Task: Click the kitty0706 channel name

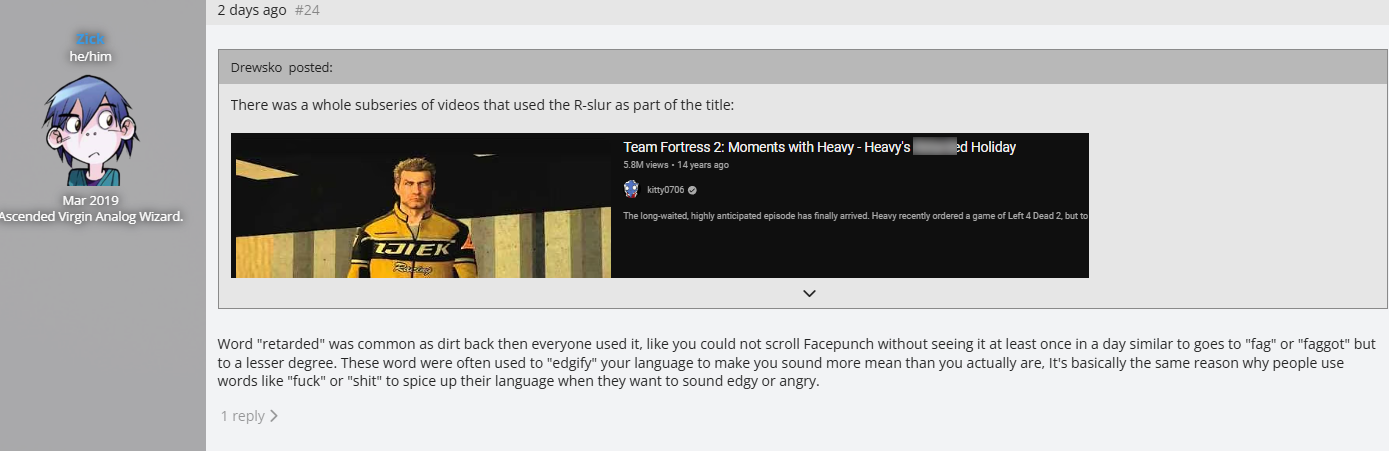Action: (665, 190)
